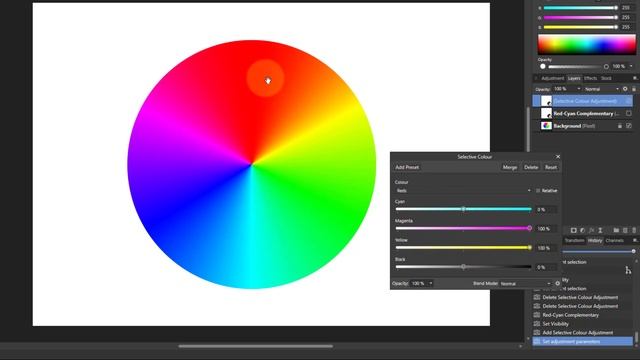
Task: Switch to the Stock tab
Action: [x=606, y=78]
